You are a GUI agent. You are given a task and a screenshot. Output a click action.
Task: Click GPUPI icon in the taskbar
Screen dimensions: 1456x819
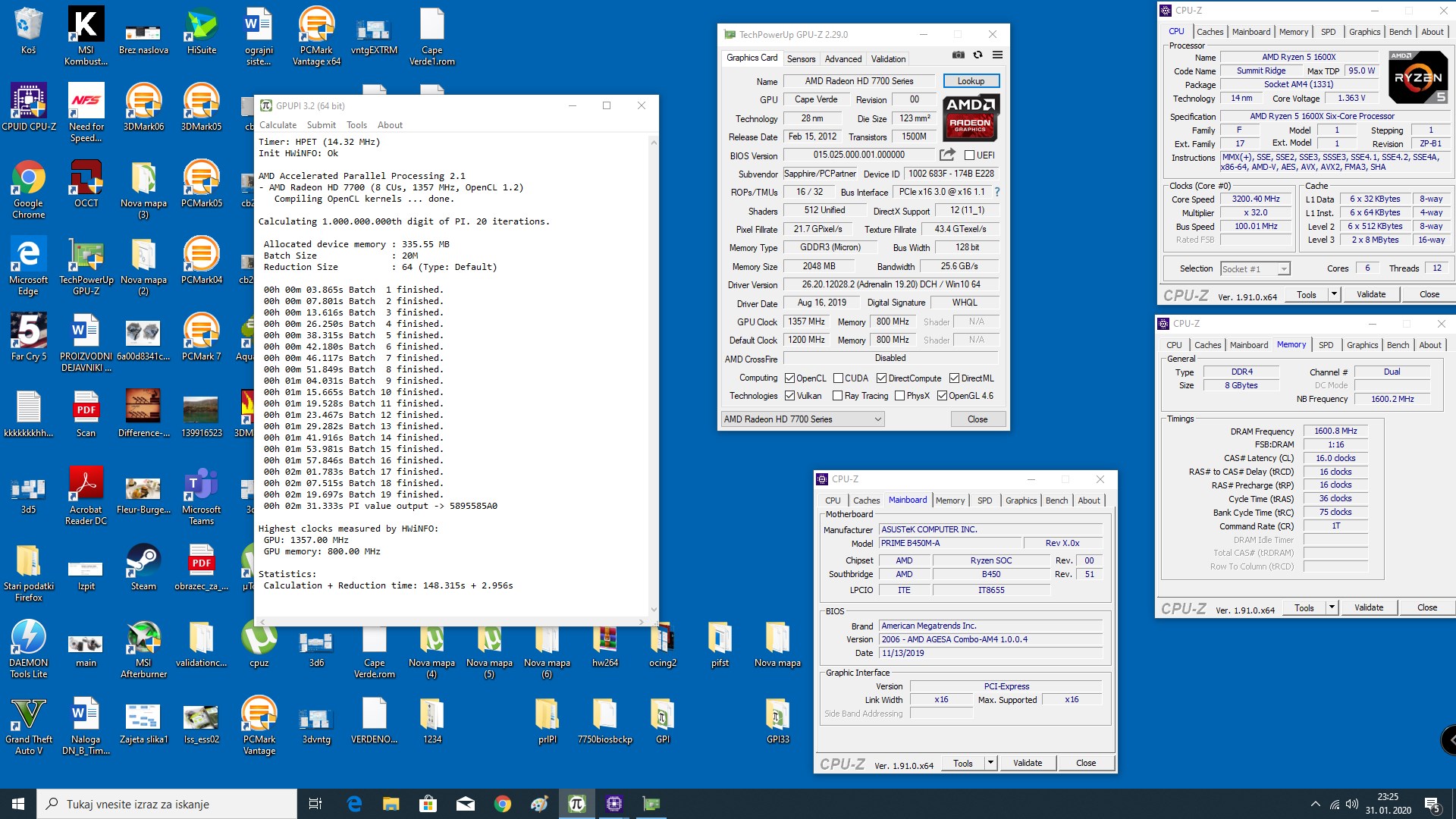[x=576, y=804]
